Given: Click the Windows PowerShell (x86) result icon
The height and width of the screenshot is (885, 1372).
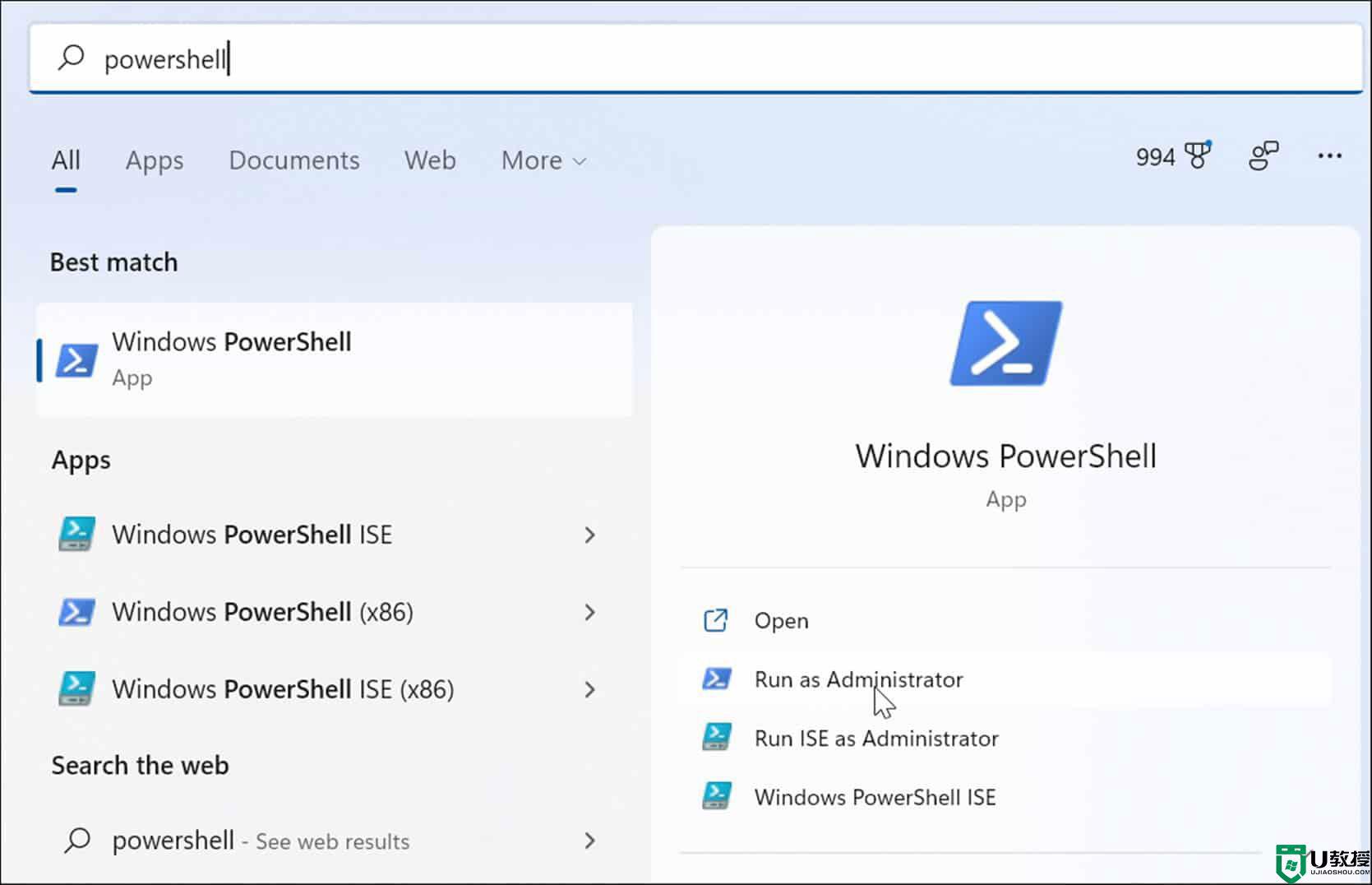Looking at the screenshot, I should point(76,612).
